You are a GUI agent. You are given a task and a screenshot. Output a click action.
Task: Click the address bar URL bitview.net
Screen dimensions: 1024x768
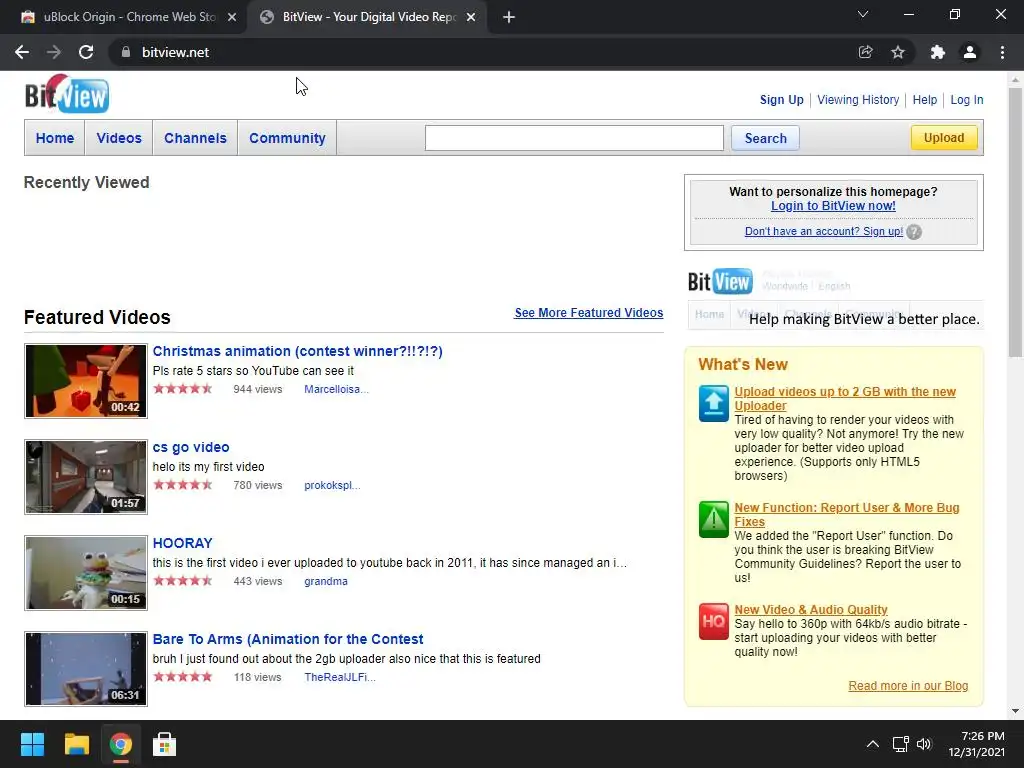[x=175, y=52]
